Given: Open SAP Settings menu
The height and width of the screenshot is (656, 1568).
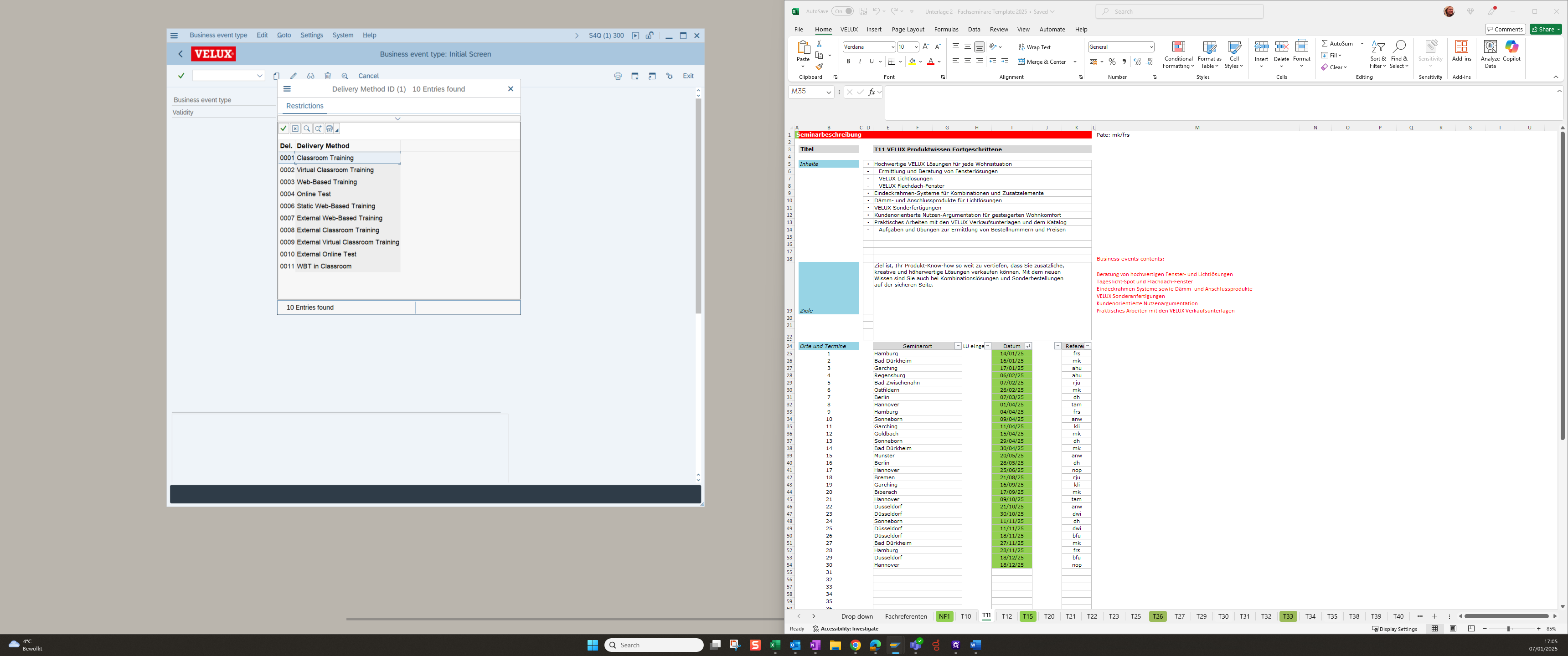Looking at the screenshot, I should click(312, 35).
